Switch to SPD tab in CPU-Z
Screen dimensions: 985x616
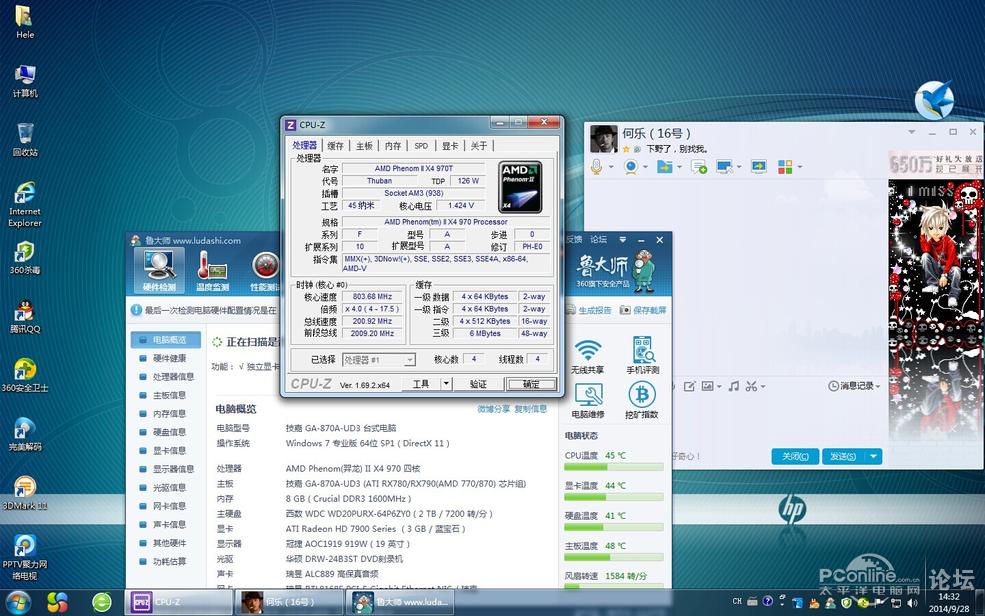(x=422, y=146)
